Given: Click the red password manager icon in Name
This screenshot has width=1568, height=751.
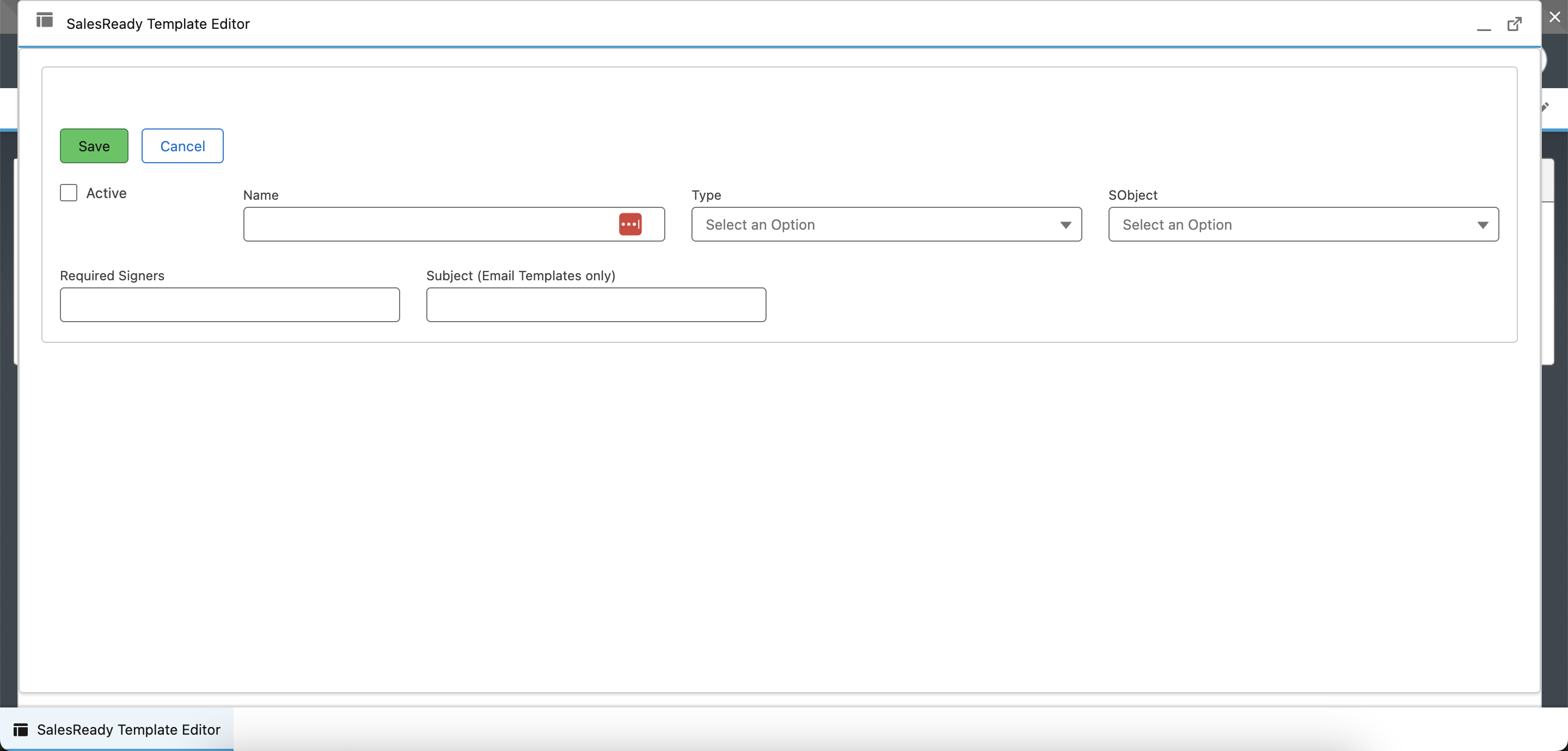Looking at the screenshot, I should [630, 224].
